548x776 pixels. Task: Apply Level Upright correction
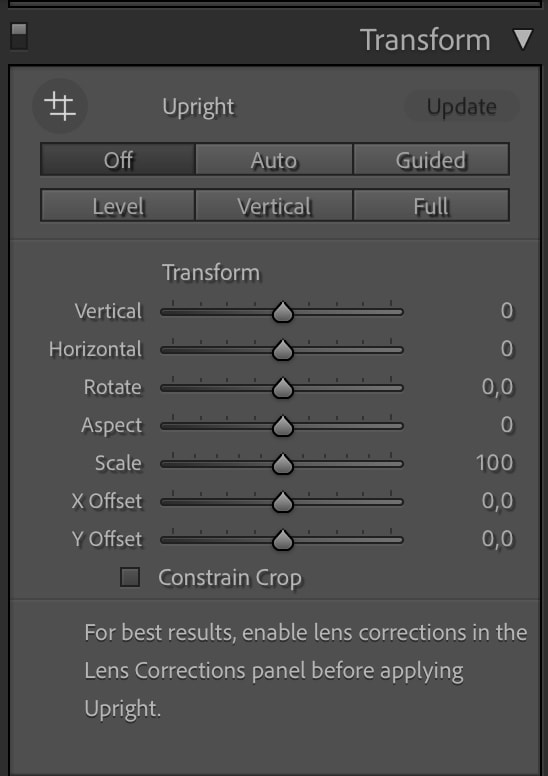click(118, 205)
